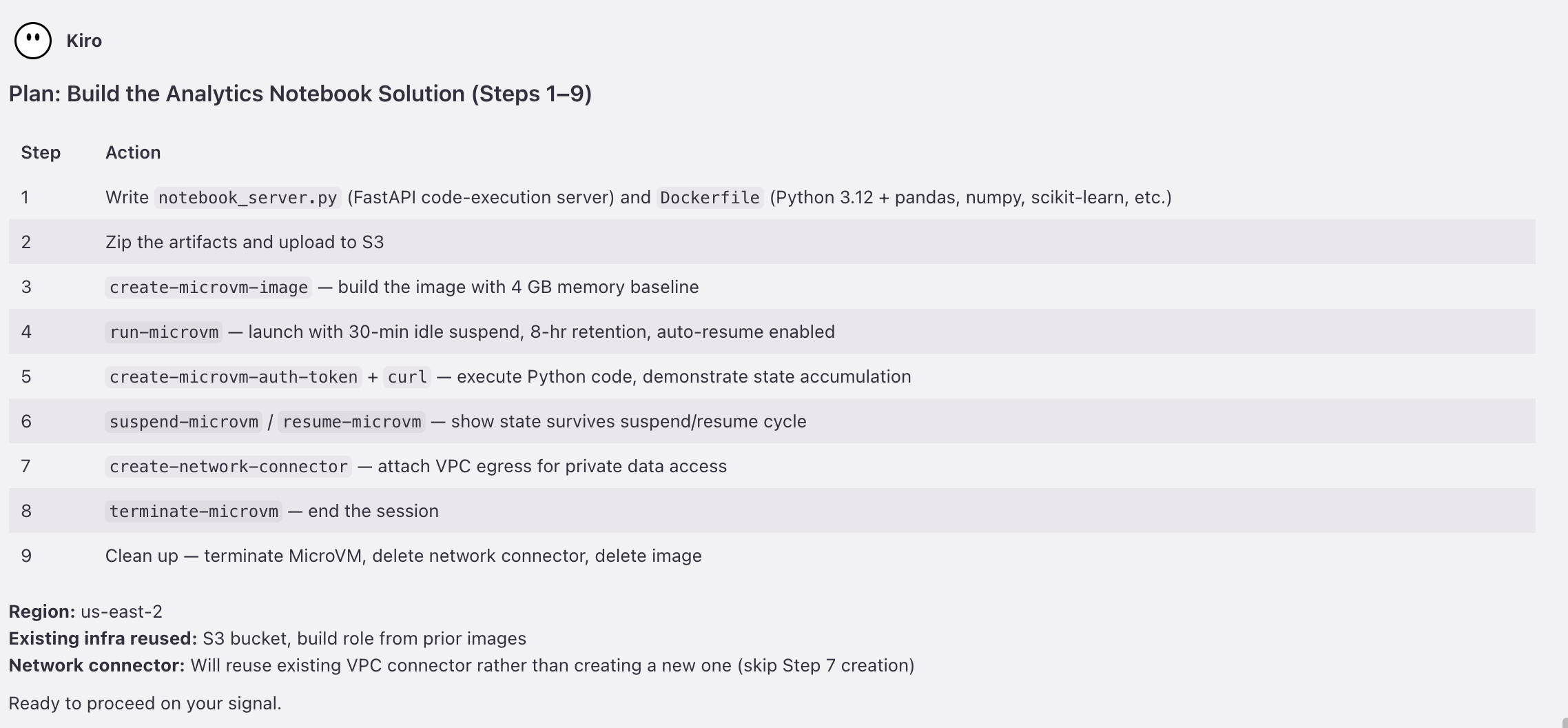
Task: Click the scrollbar thumb at bottom right
Action: pyautogui.click(x=1565, y=722)
